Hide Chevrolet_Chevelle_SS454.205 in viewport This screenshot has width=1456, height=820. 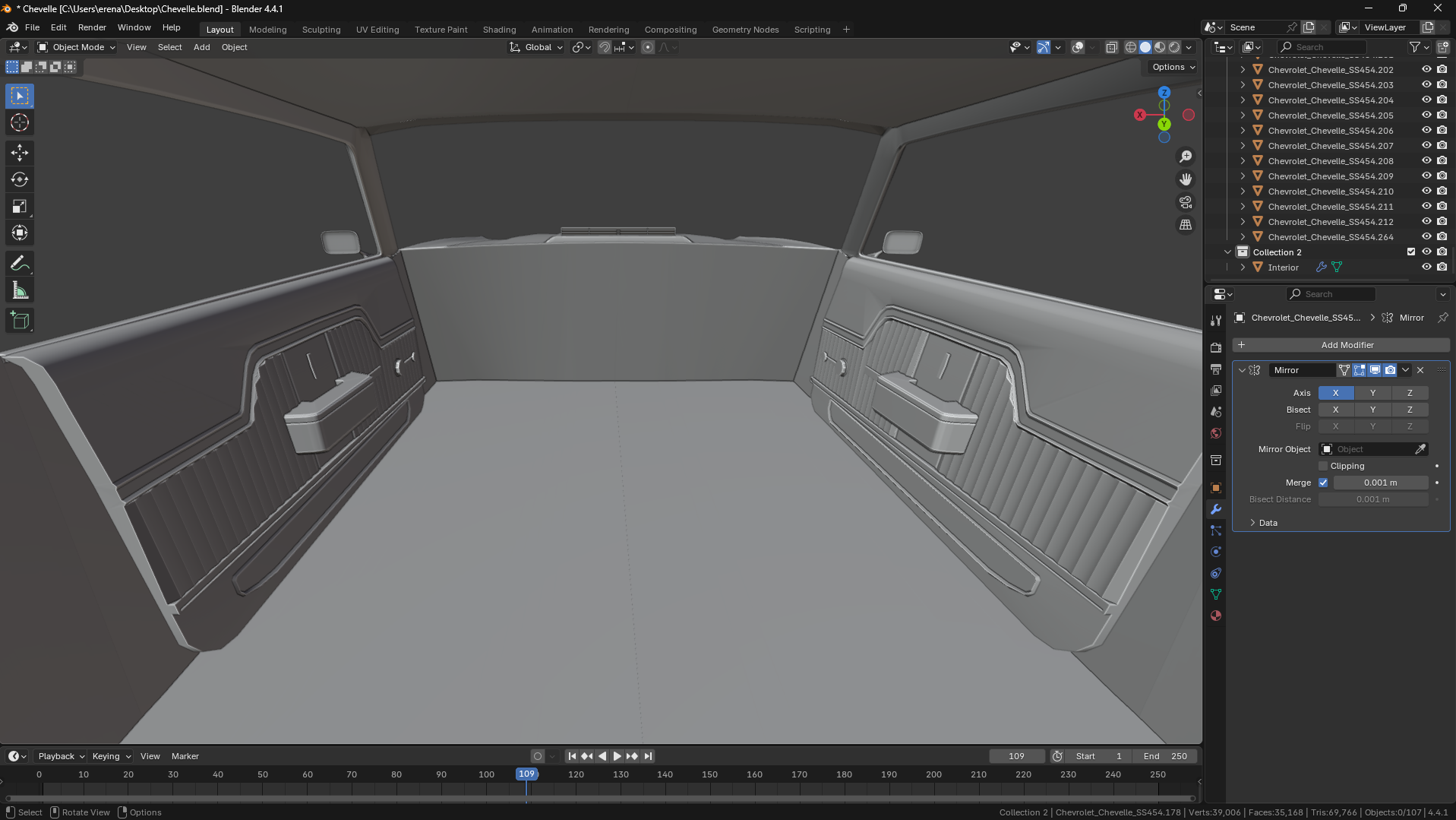(x=1426, y=116)
